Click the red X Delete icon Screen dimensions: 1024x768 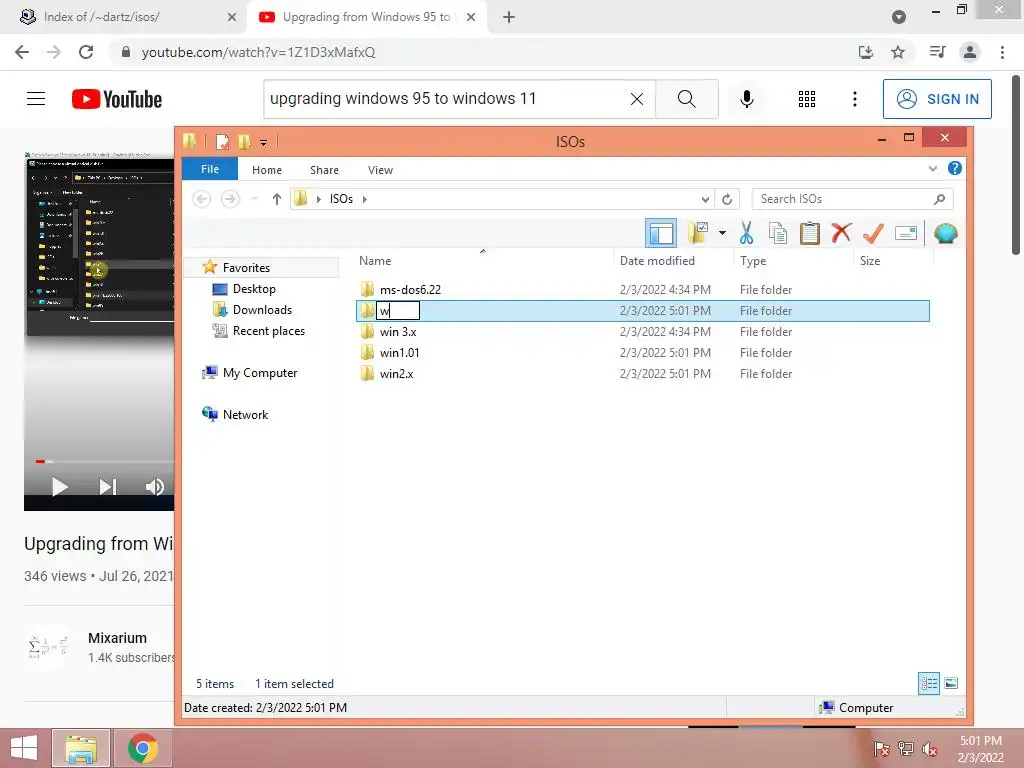coord(841,233)
